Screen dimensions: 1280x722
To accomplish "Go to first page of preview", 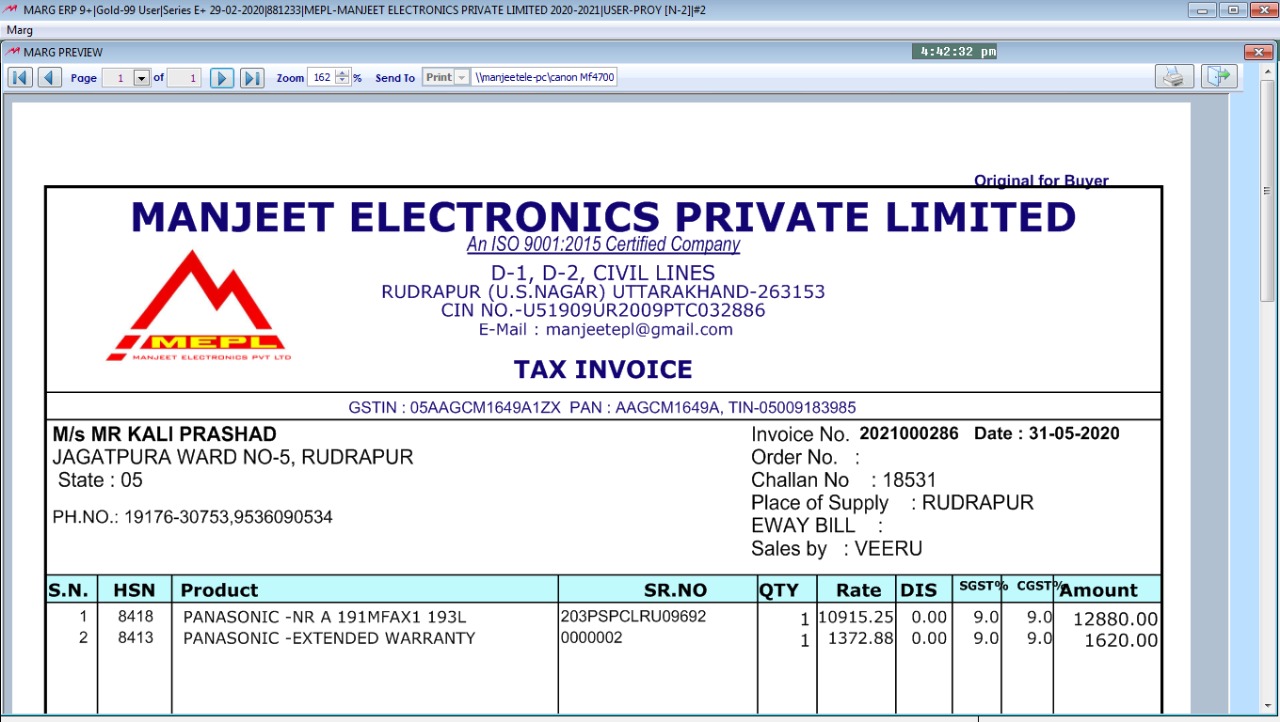I will [20, 78].
